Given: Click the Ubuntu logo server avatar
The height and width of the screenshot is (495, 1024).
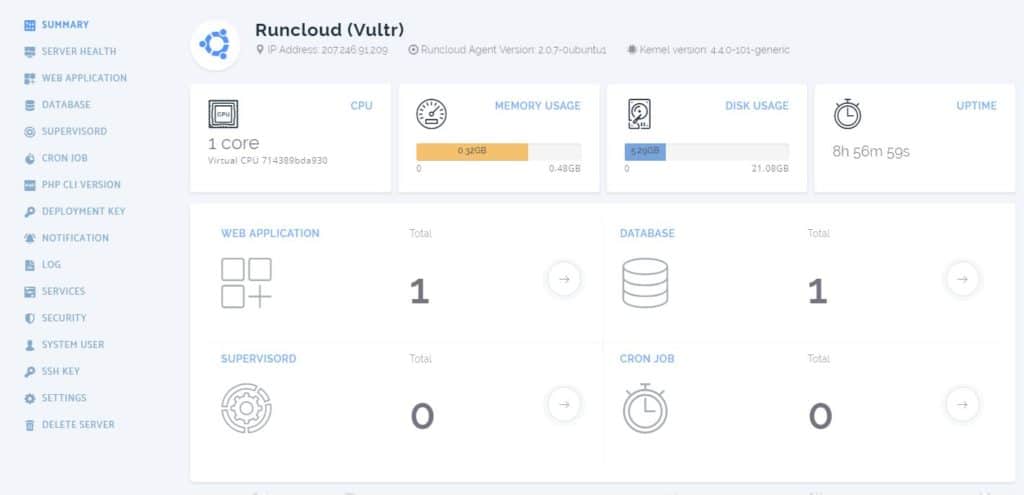Looking at the screenshot, I should coord(215,44).
